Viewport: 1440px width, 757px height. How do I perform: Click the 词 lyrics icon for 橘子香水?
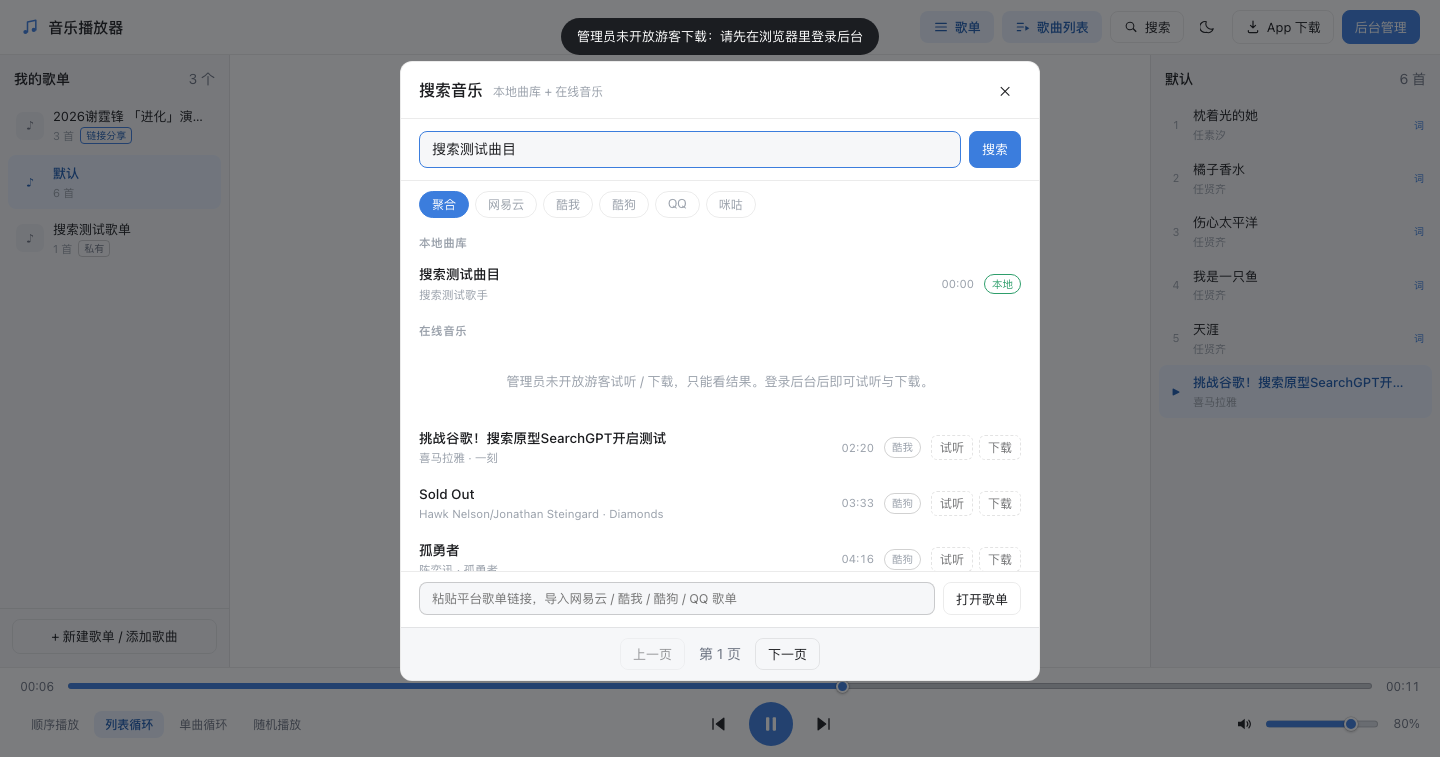pos(1419,178)
